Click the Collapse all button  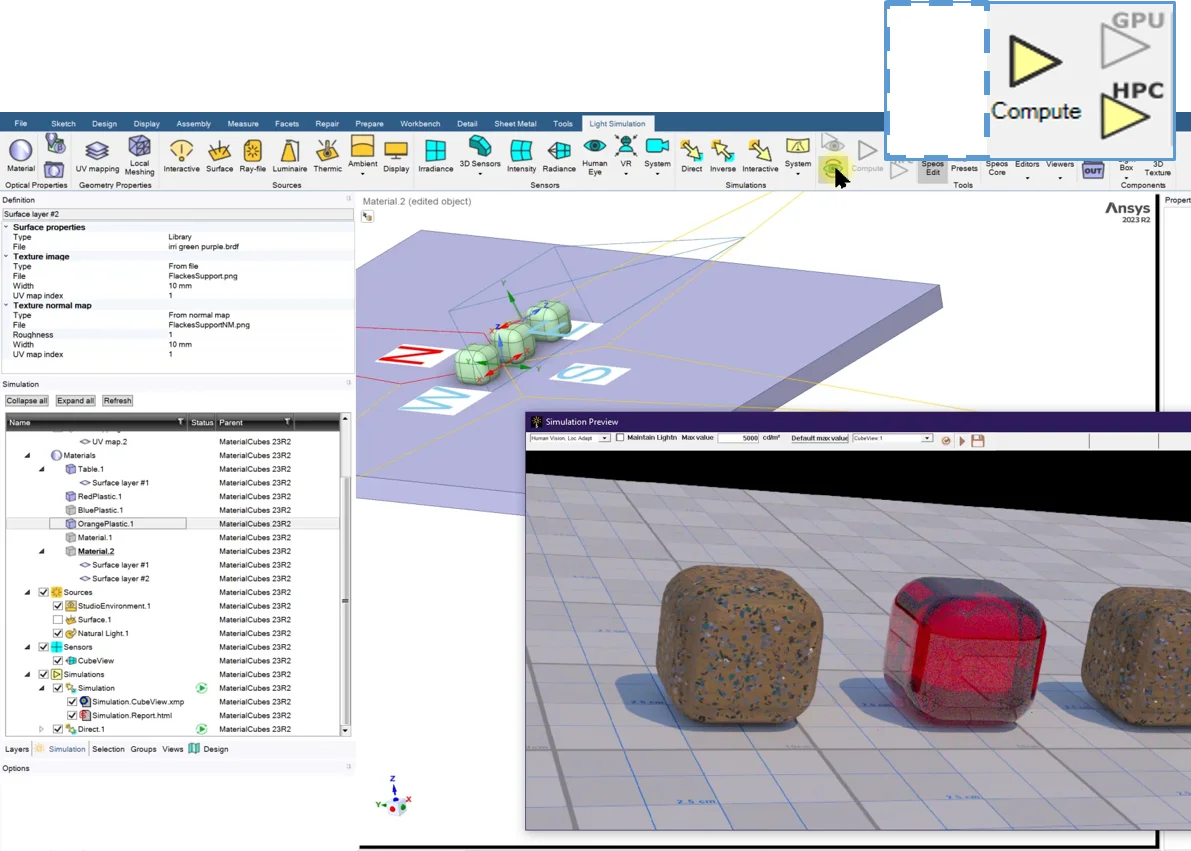coord(27,400)
